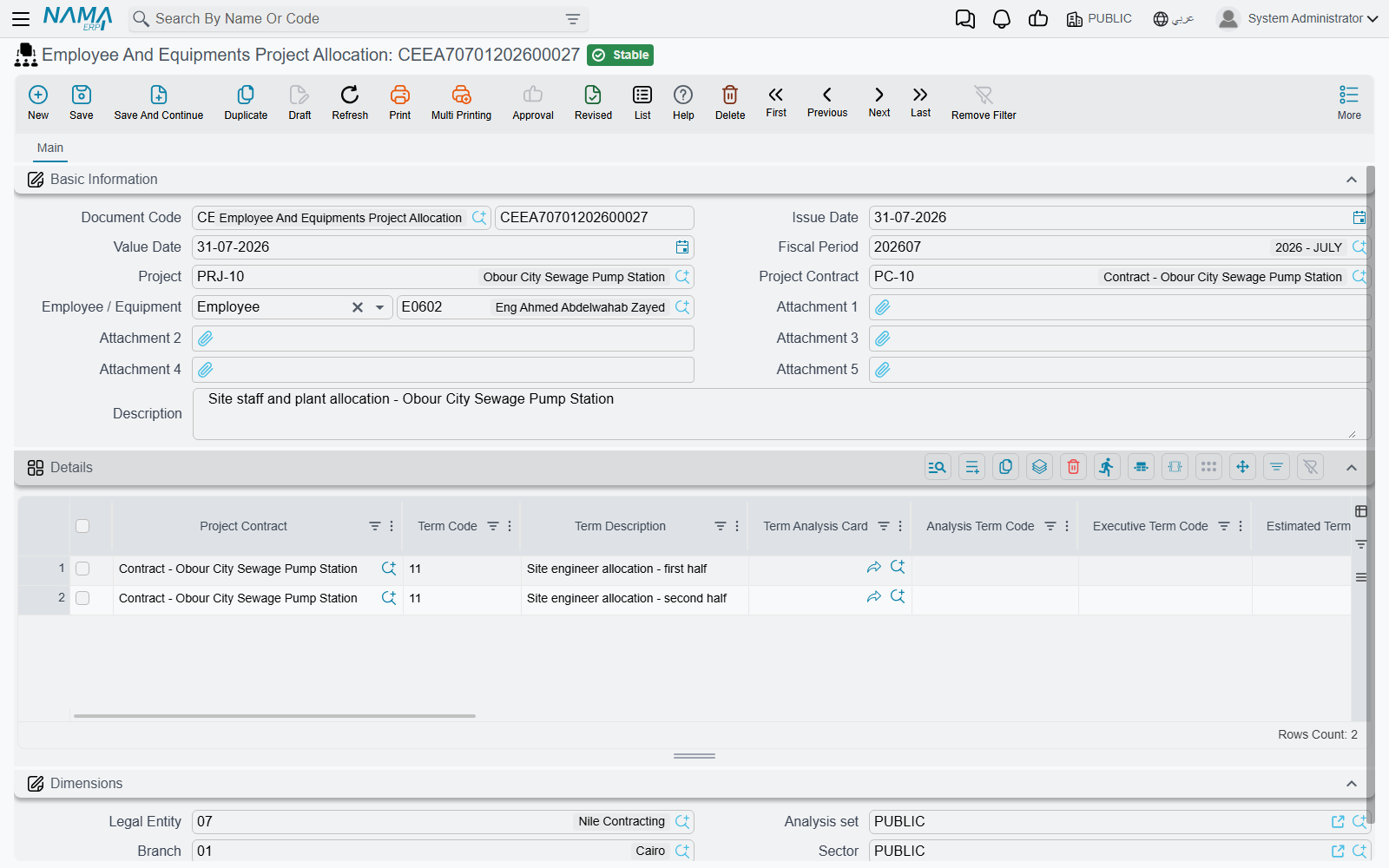Viewport: 1389px width, 868px height.
Task: Click the four-arrows move icon in Details toolbar
Action: tap(1242, 467)
